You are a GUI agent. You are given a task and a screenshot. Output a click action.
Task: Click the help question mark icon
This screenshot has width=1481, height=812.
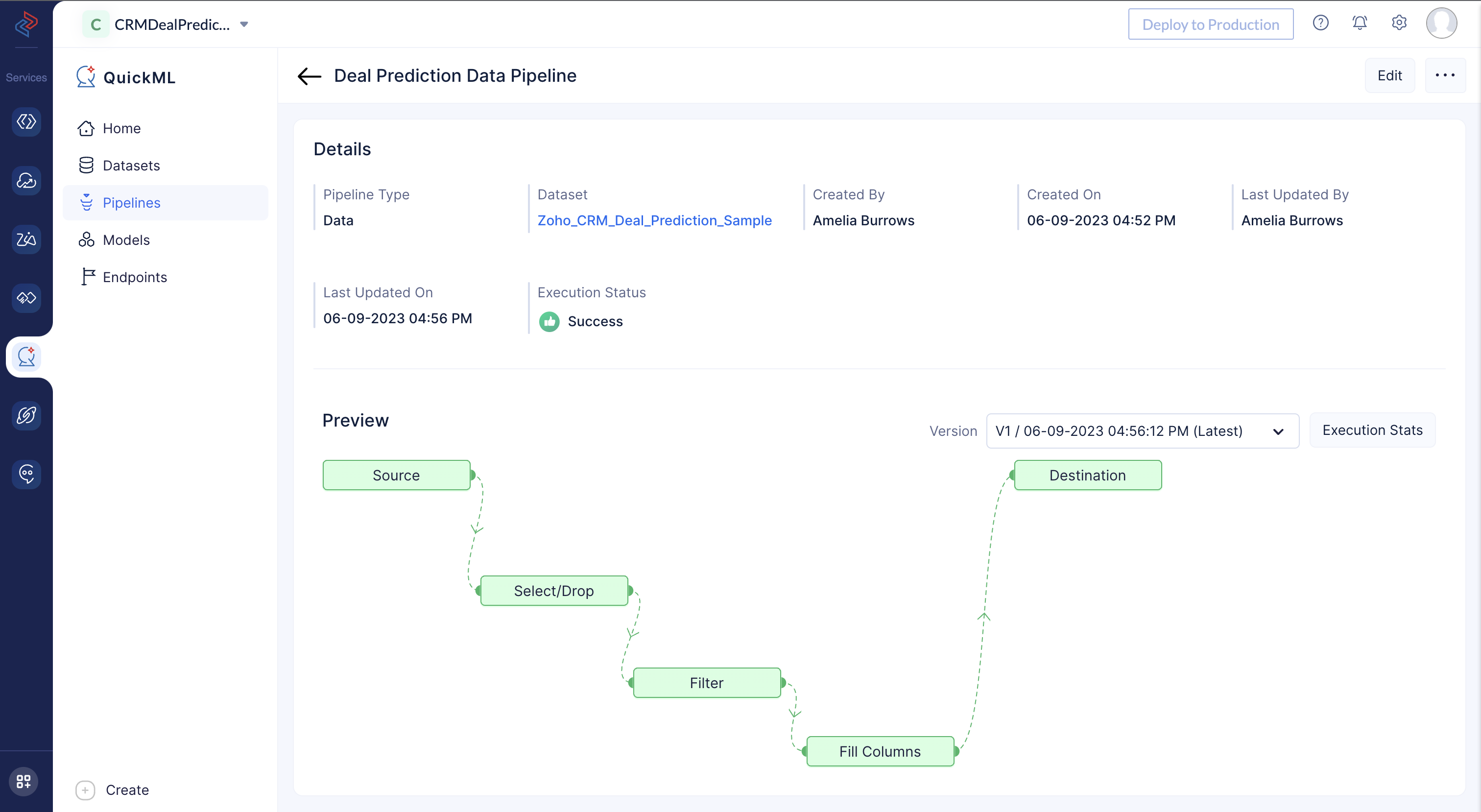pyautogui.click(x=1321, y=25)
